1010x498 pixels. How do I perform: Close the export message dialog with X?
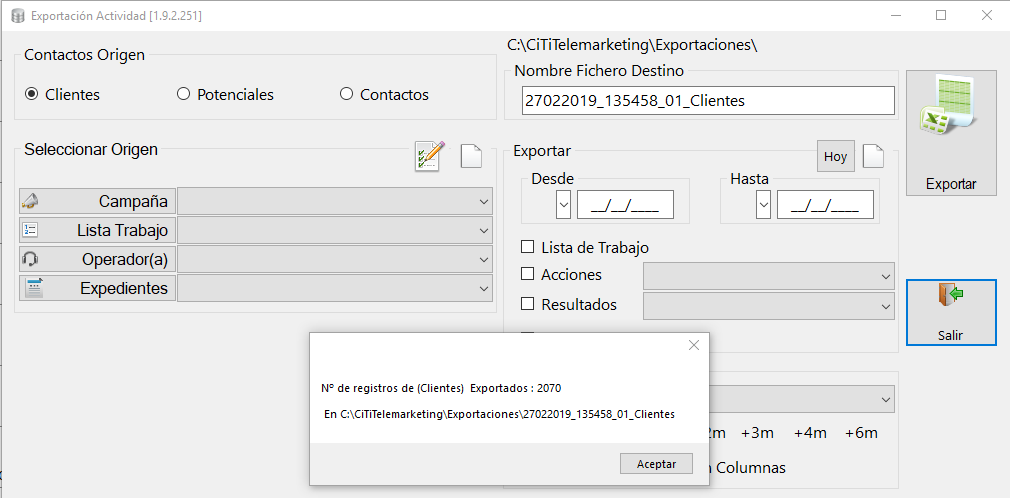(694, 345)
